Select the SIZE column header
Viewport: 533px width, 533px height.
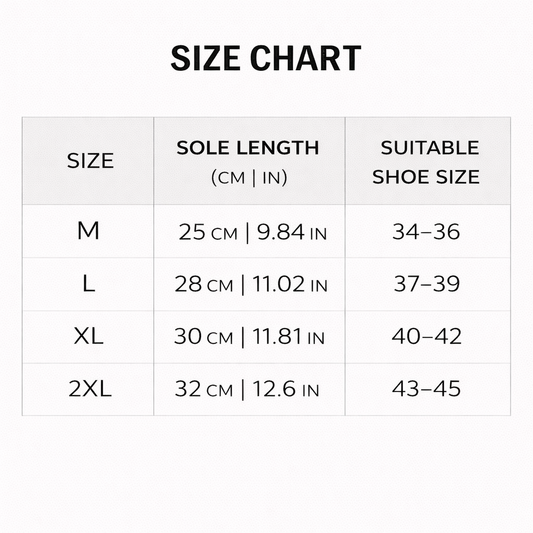pyautogui.click(x=90, y=161)
